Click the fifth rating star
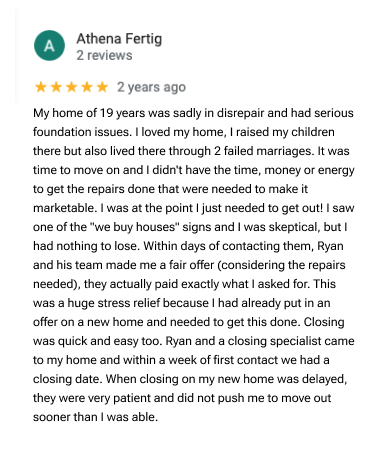 click(102, 87)
